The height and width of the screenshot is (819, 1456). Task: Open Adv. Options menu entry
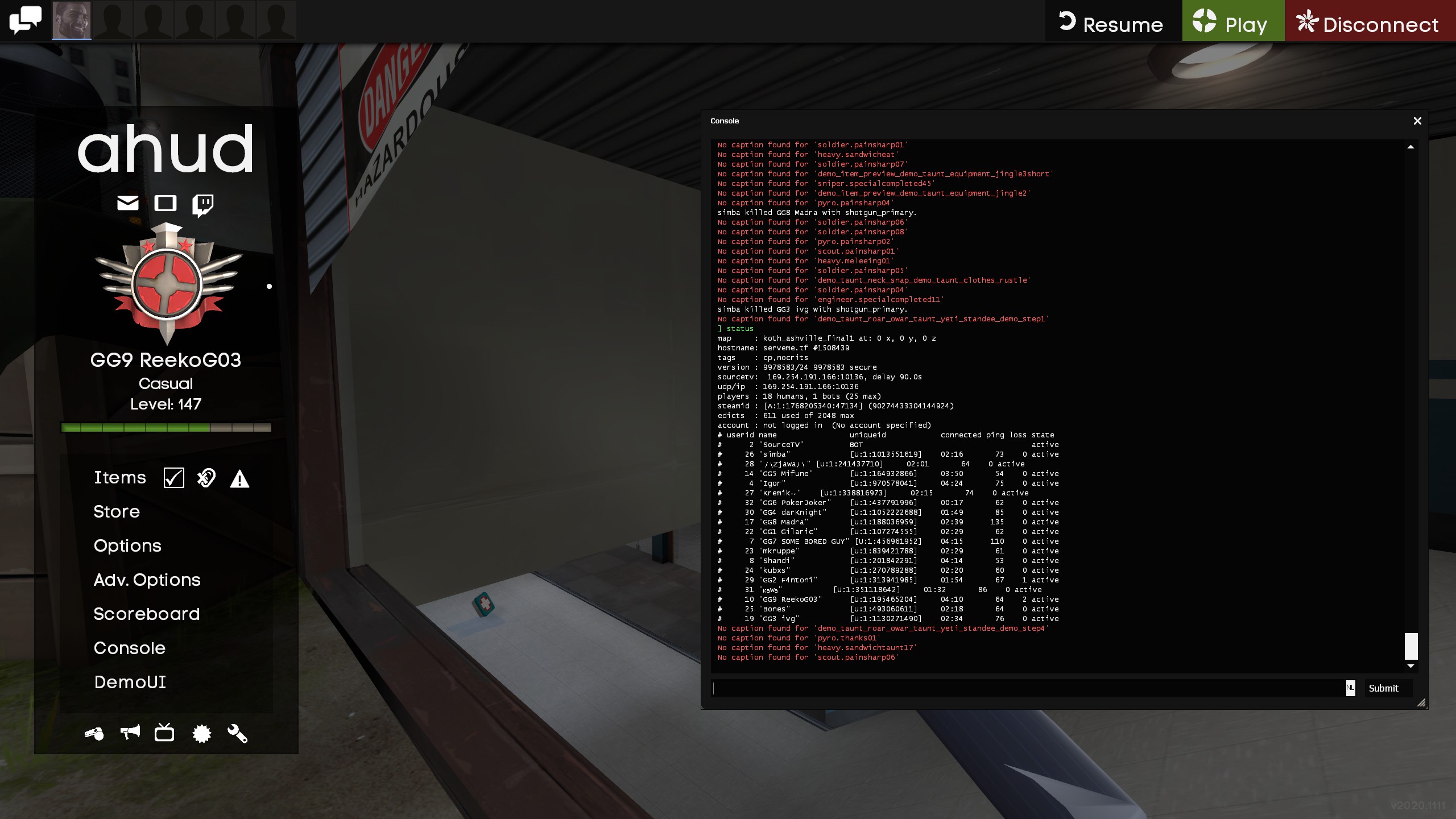[147, 580]
